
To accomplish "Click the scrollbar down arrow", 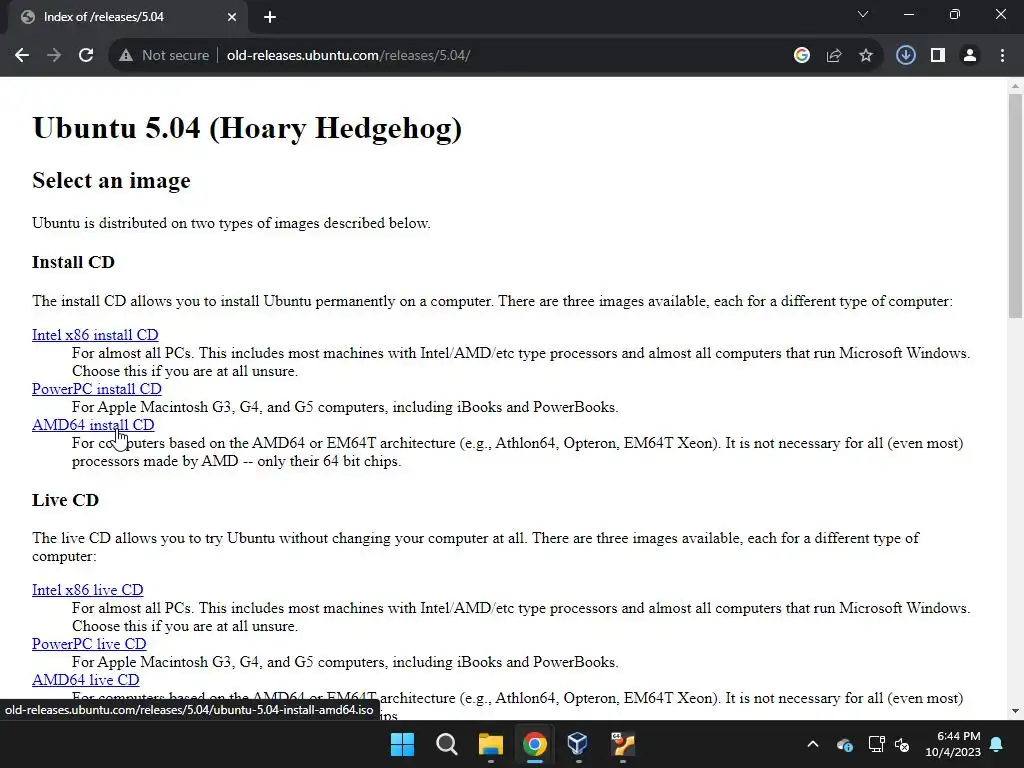I will click(x=1015, y=711).
